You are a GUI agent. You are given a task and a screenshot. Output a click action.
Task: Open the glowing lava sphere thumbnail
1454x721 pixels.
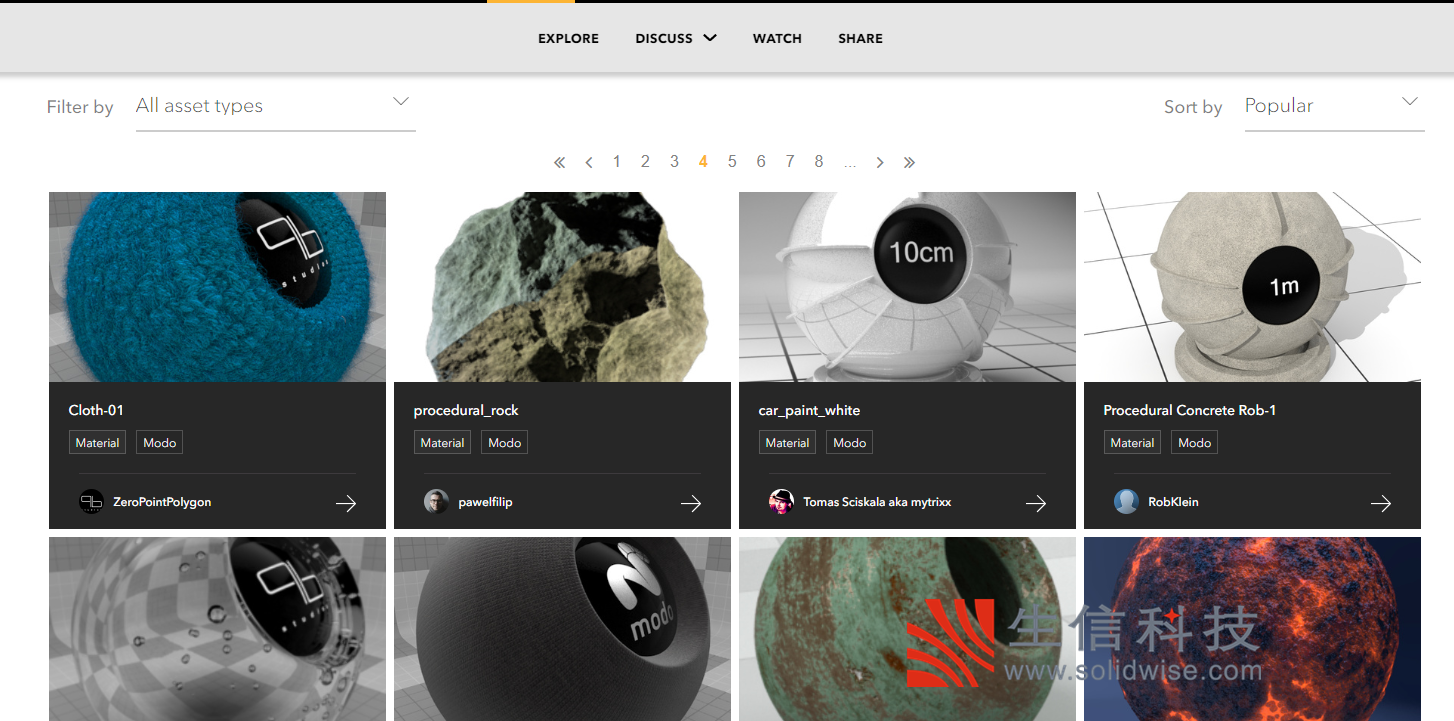click(x=1252, y=629)
